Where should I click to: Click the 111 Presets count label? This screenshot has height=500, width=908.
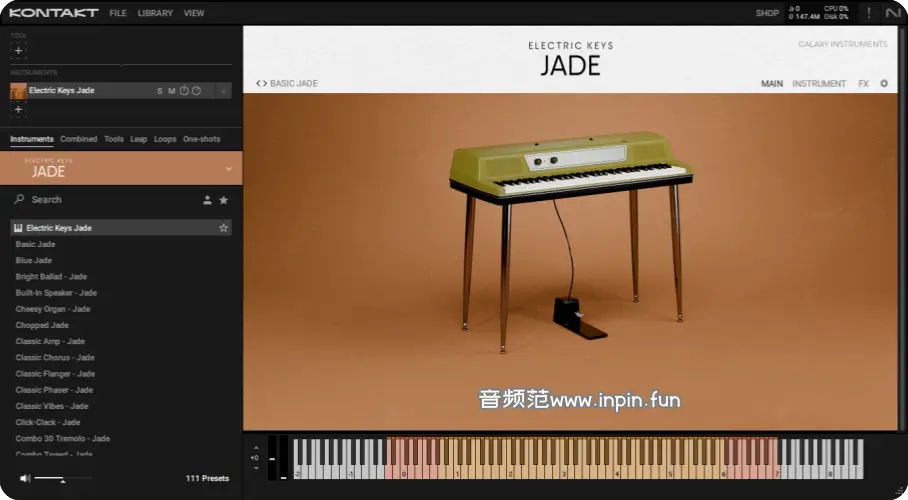pos(207,478)
